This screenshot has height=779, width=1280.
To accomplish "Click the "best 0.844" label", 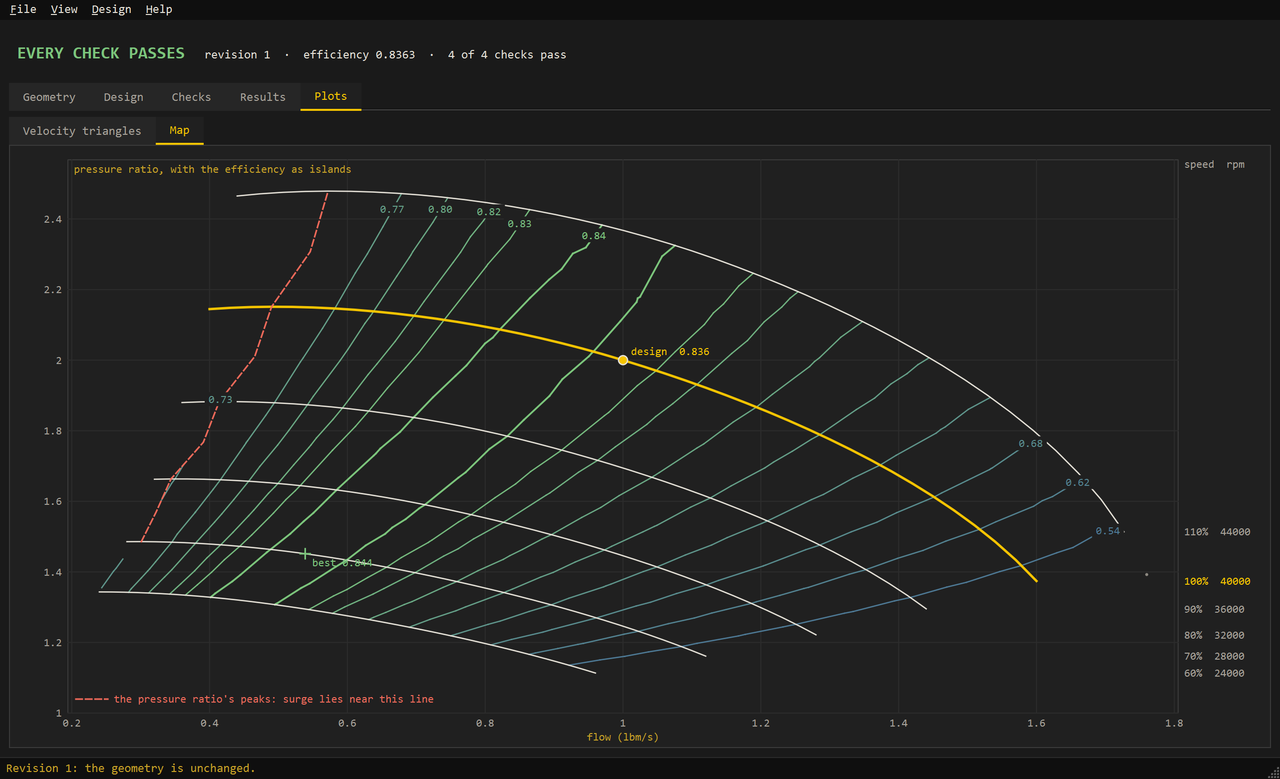I will coord(342,563).
